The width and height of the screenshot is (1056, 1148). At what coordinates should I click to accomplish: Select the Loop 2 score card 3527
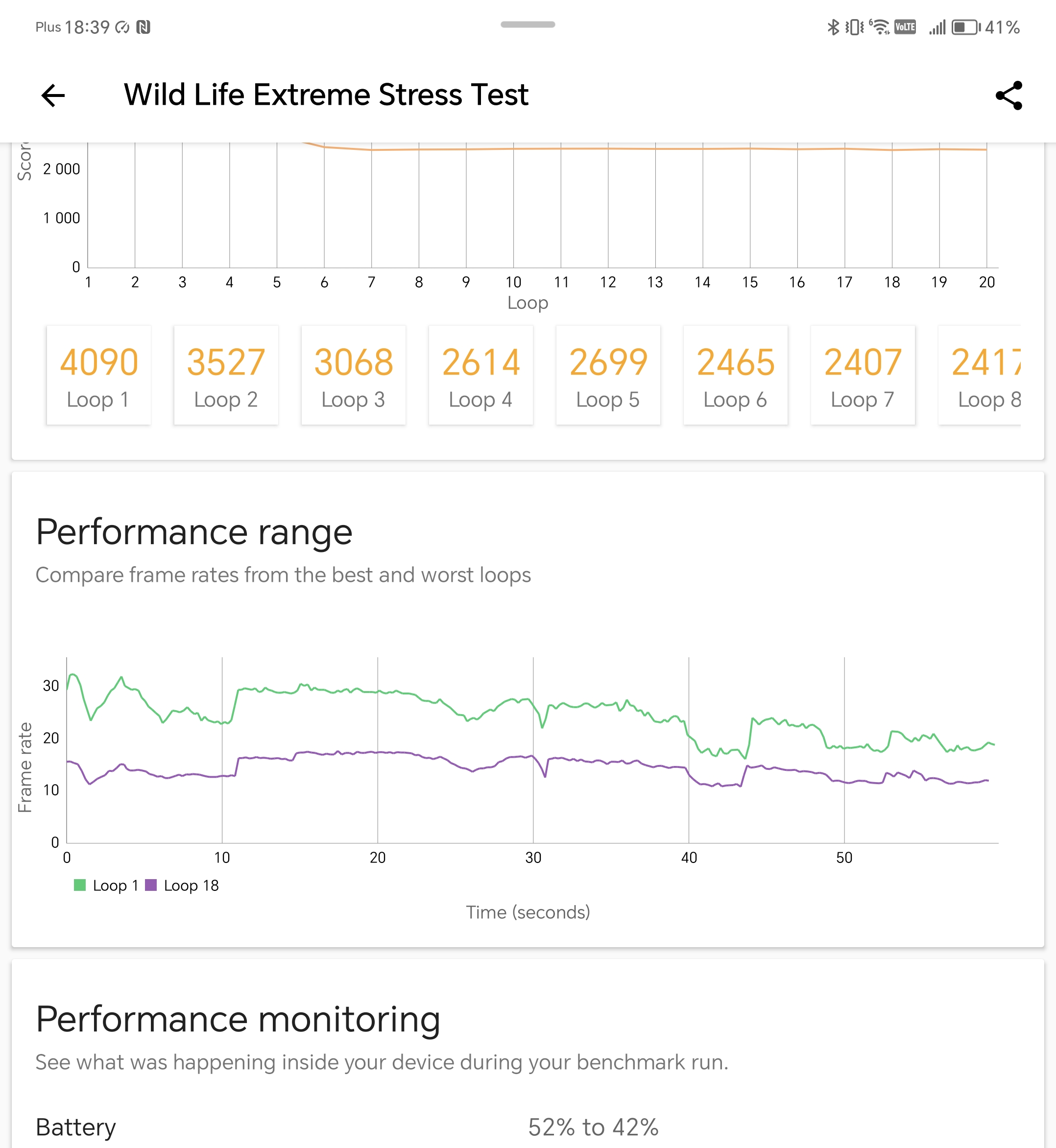pyautogui.click(x=226, y=376)
